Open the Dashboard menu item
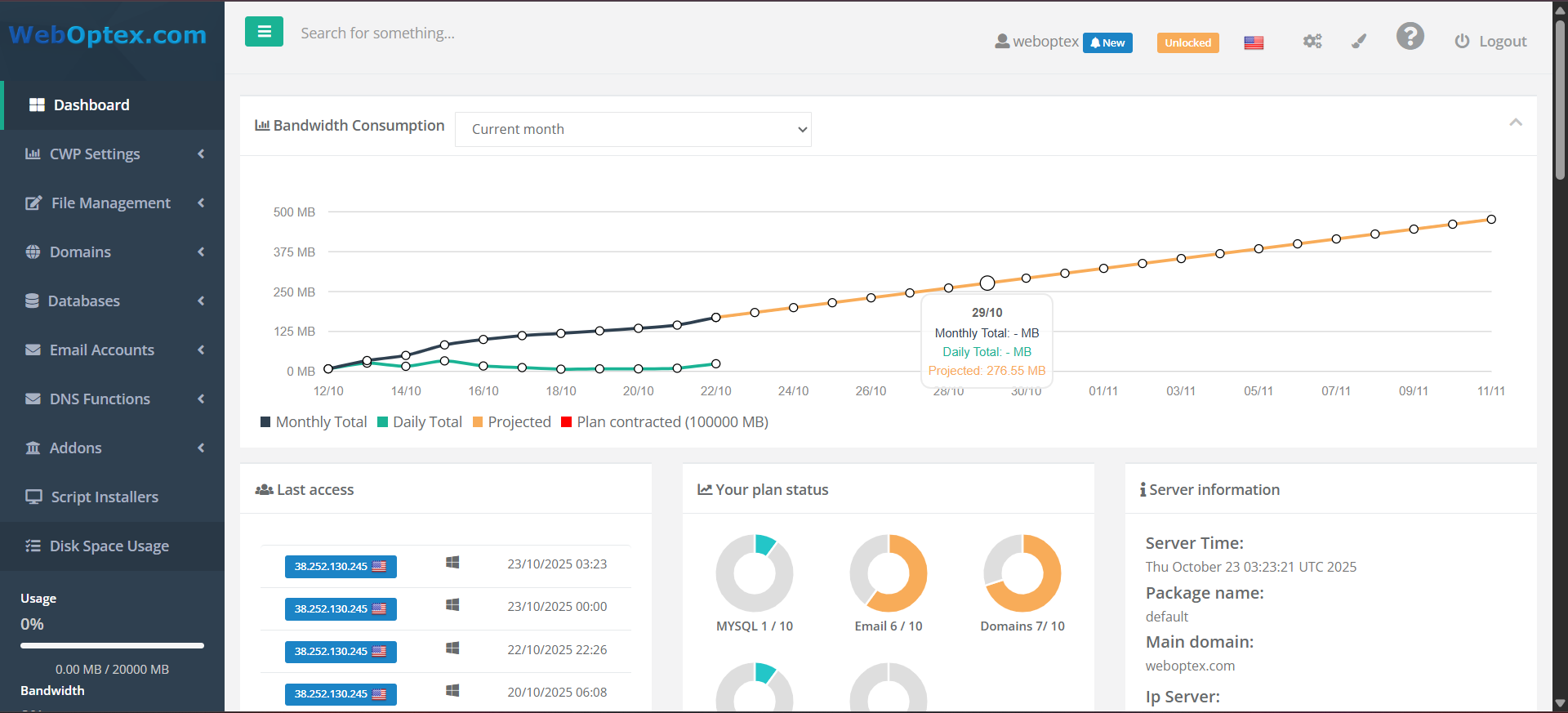The height and width of the screenshot is (713, 1568). 91,105
